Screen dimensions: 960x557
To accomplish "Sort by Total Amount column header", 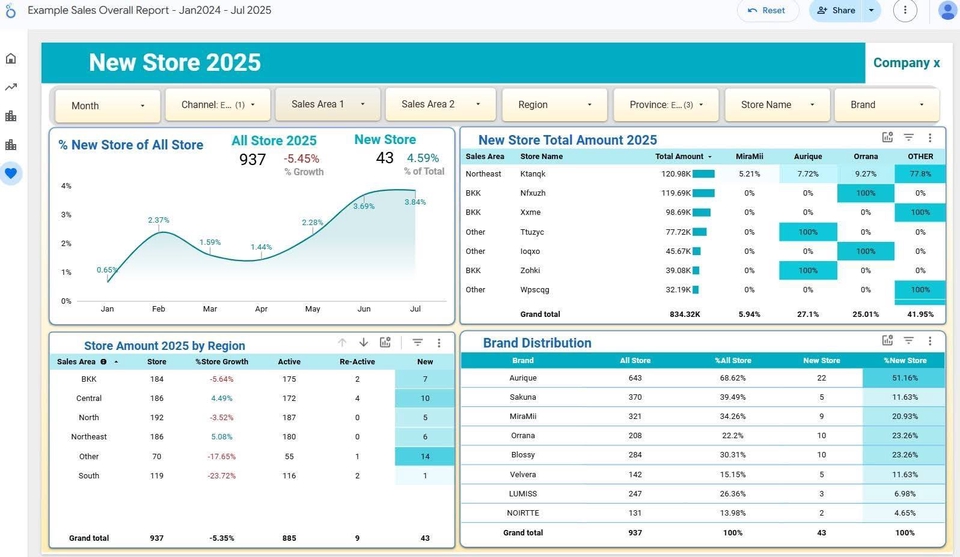I will tap(680, 157).
